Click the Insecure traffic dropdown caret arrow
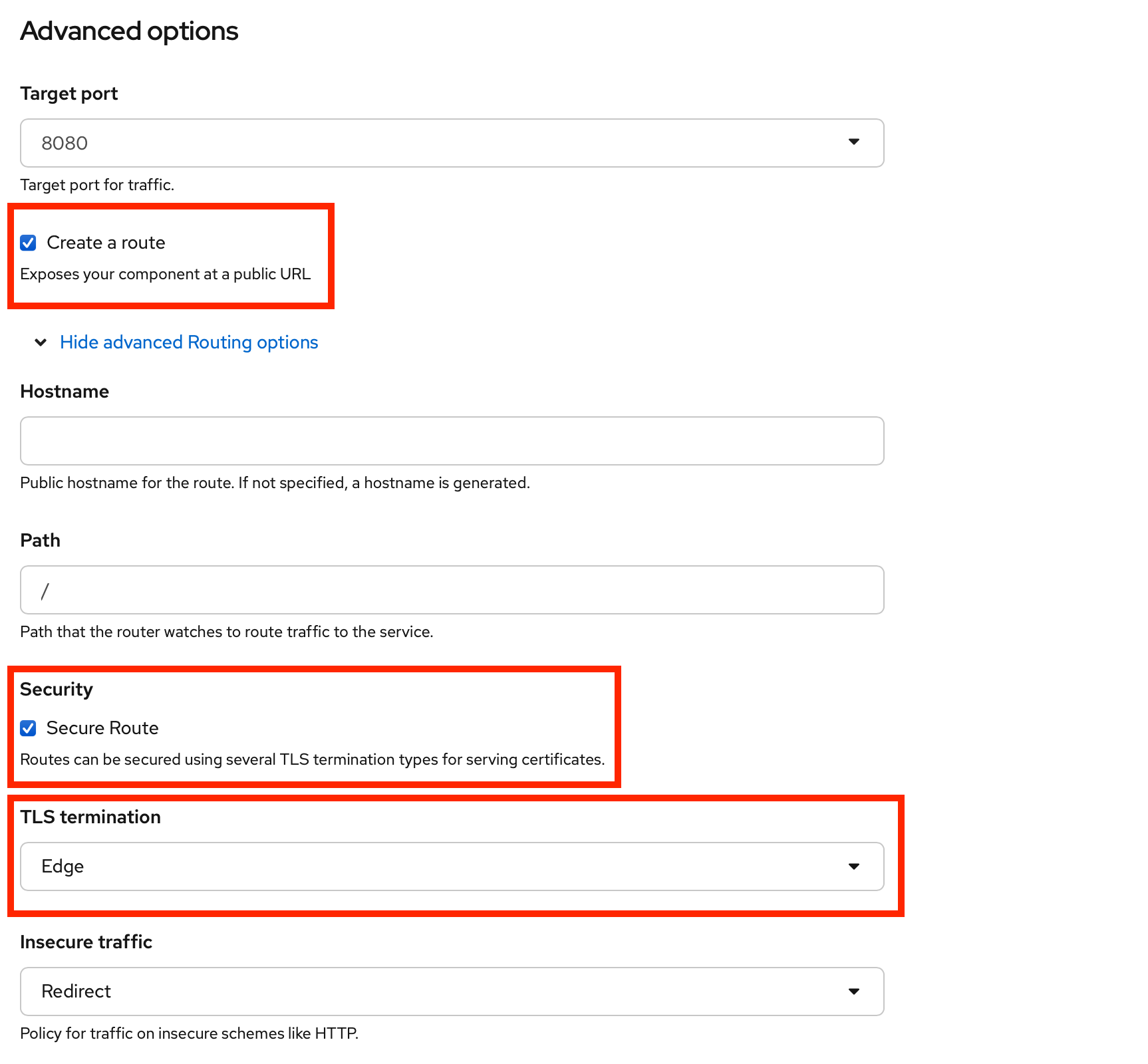 click(x=855, y=992)
